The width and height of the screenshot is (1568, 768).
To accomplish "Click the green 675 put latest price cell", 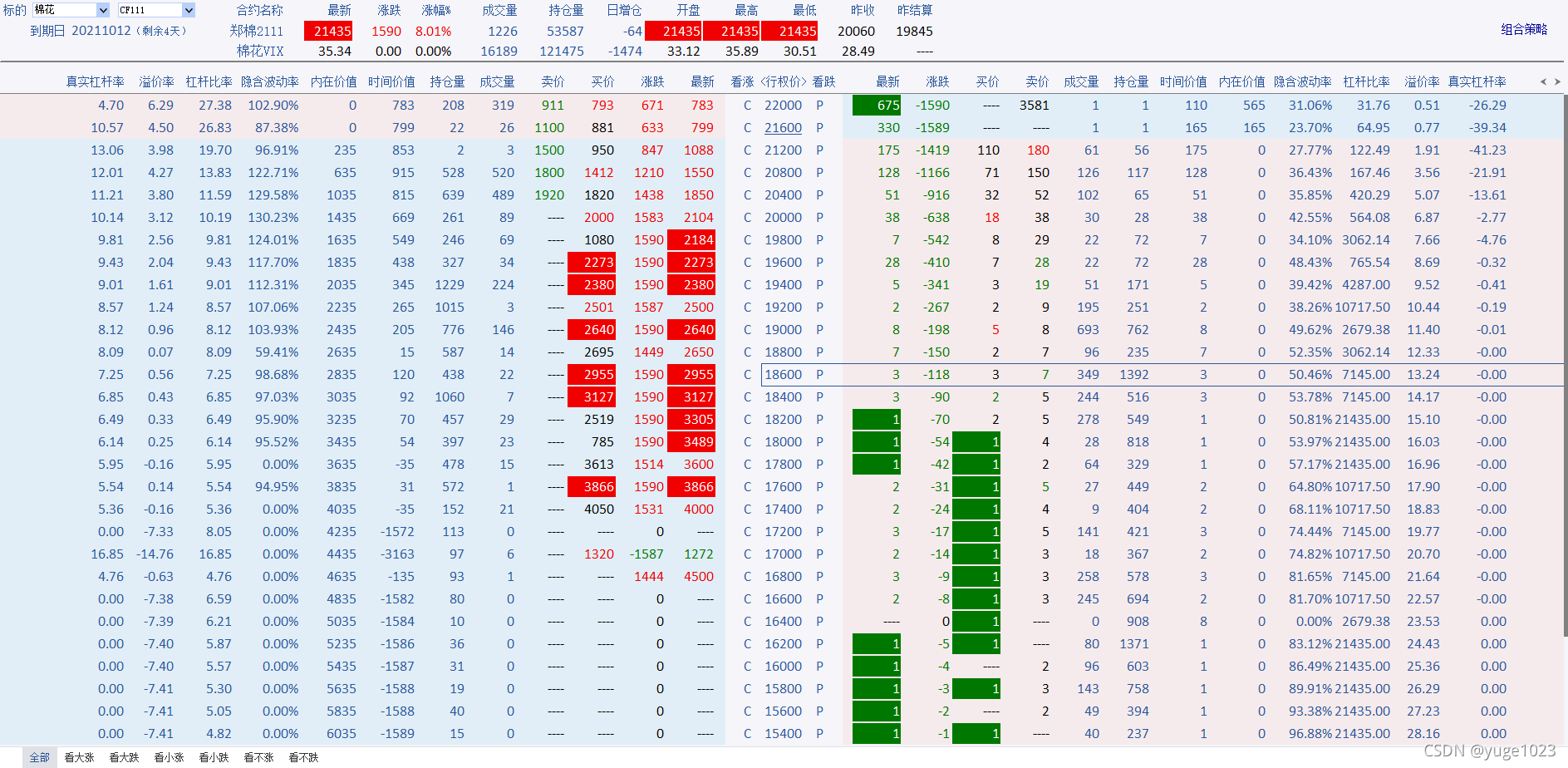I will click(877, 106).
